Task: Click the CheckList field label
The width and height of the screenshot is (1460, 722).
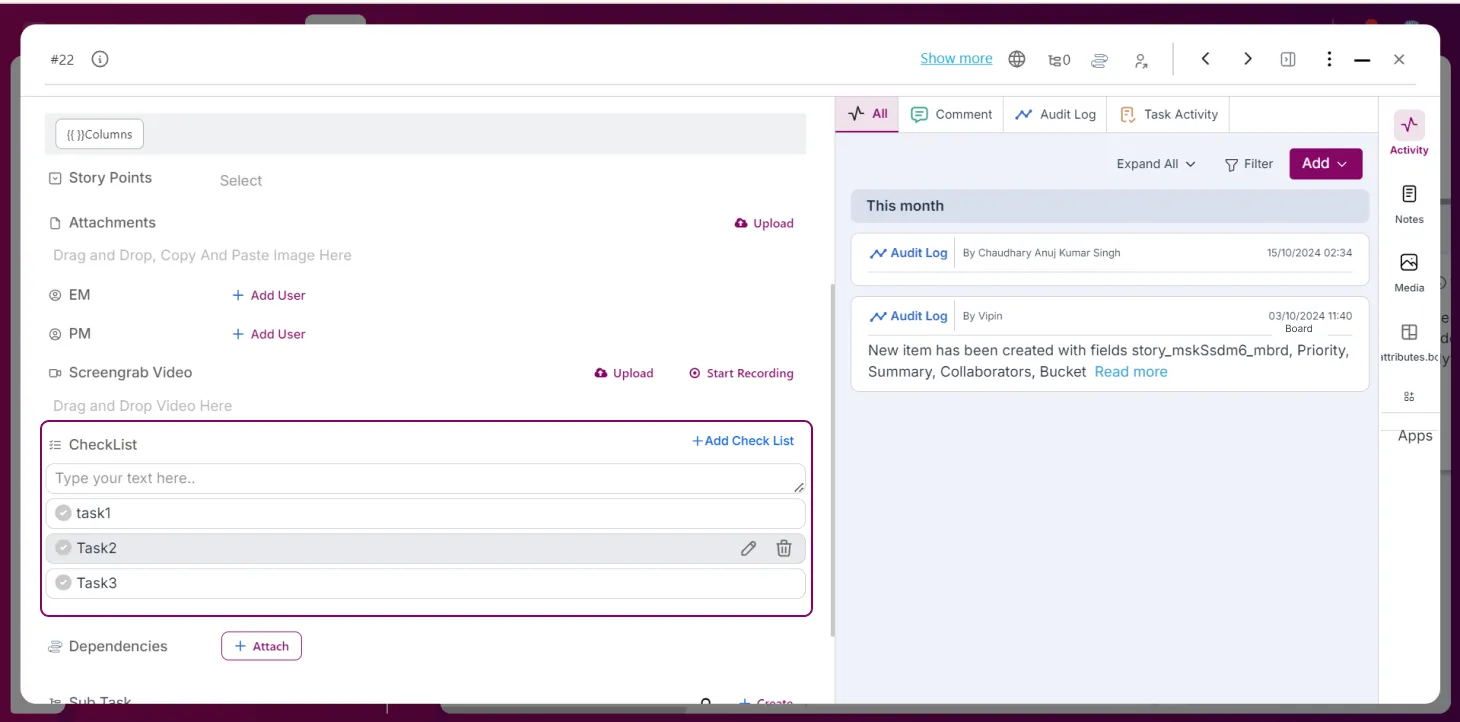Action: tap(103, 445)
